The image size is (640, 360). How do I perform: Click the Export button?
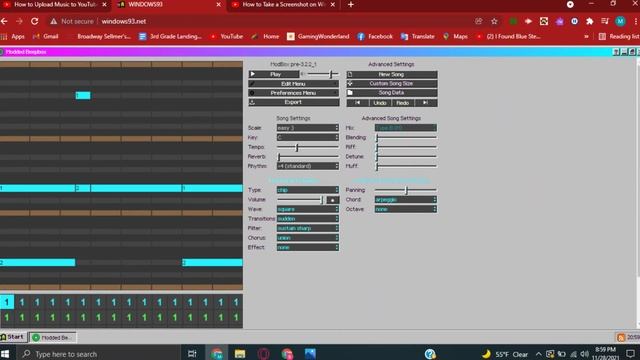tap(293, 102)
